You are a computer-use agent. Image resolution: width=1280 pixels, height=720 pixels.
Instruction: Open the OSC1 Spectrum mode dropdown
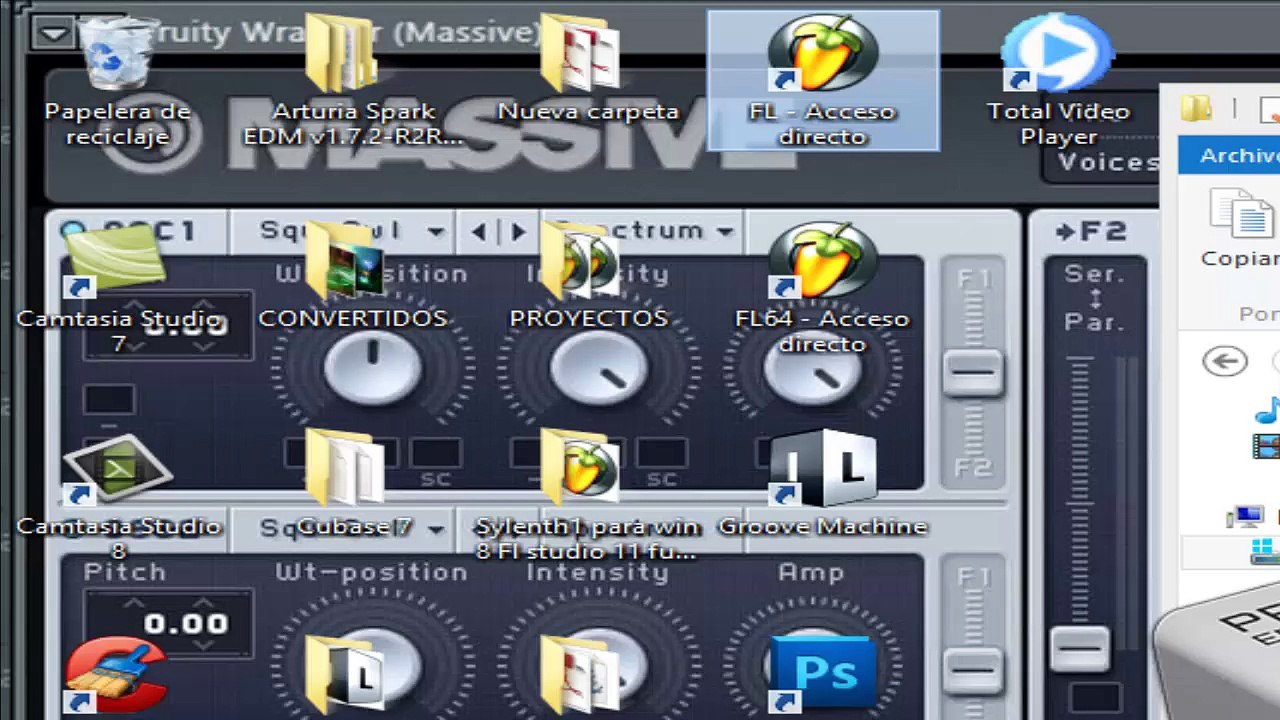tap(724, 231)
